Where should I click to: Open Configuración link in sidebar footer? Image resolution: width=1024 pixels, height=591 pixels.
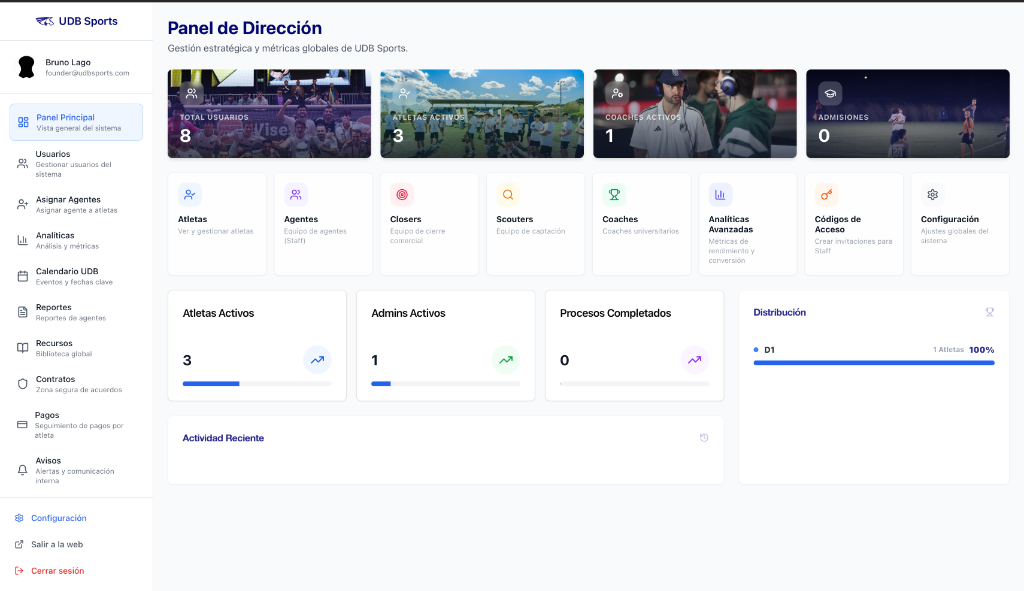click(x=59, y=518)
